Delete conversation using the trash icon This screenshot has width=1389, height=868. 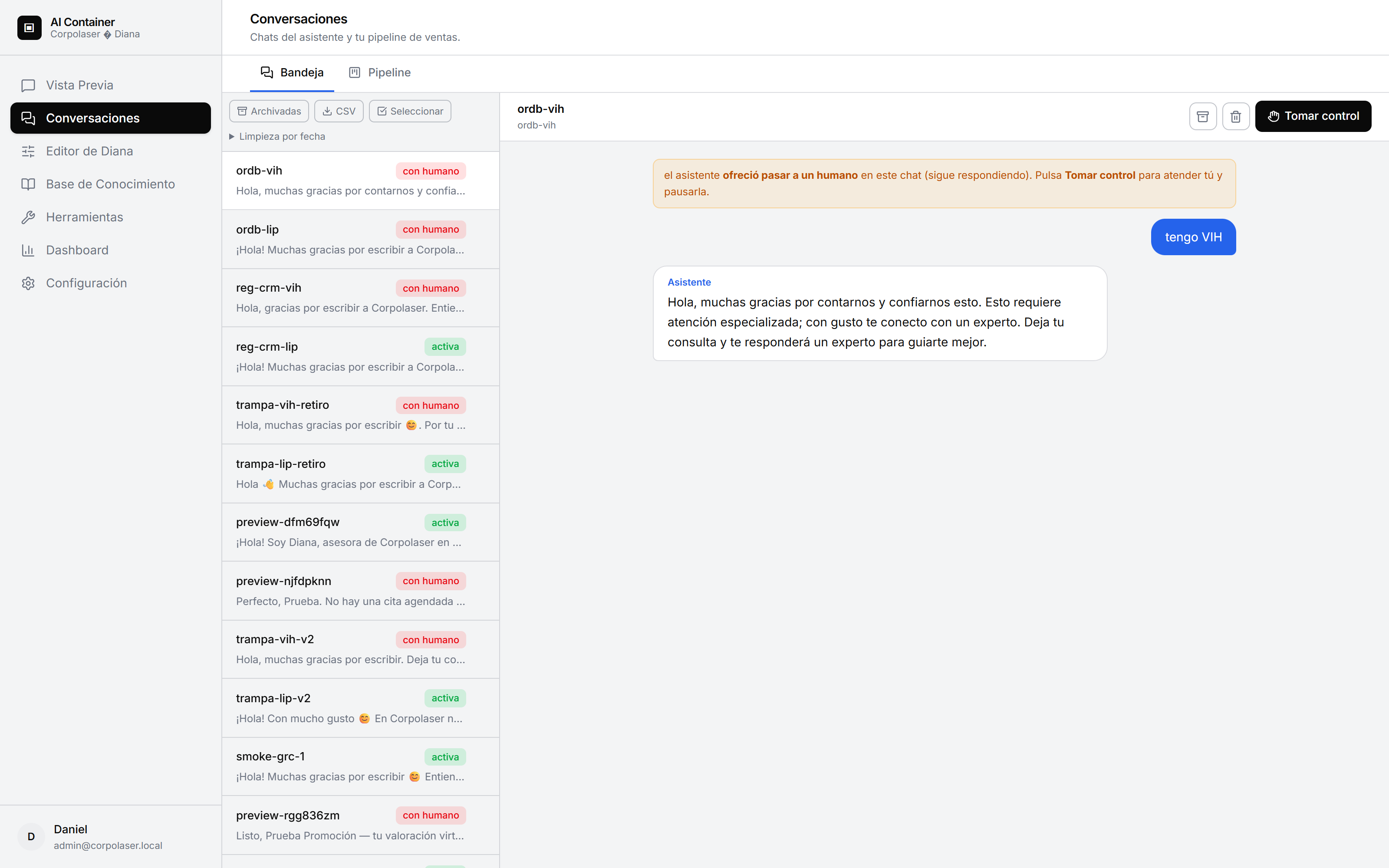(x=1236, y=117)
